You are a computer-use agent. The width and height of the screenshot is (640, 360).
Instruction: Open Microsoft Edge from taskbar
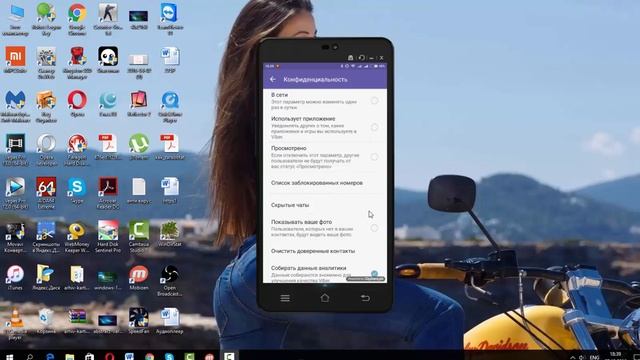[x=50, y=356]
